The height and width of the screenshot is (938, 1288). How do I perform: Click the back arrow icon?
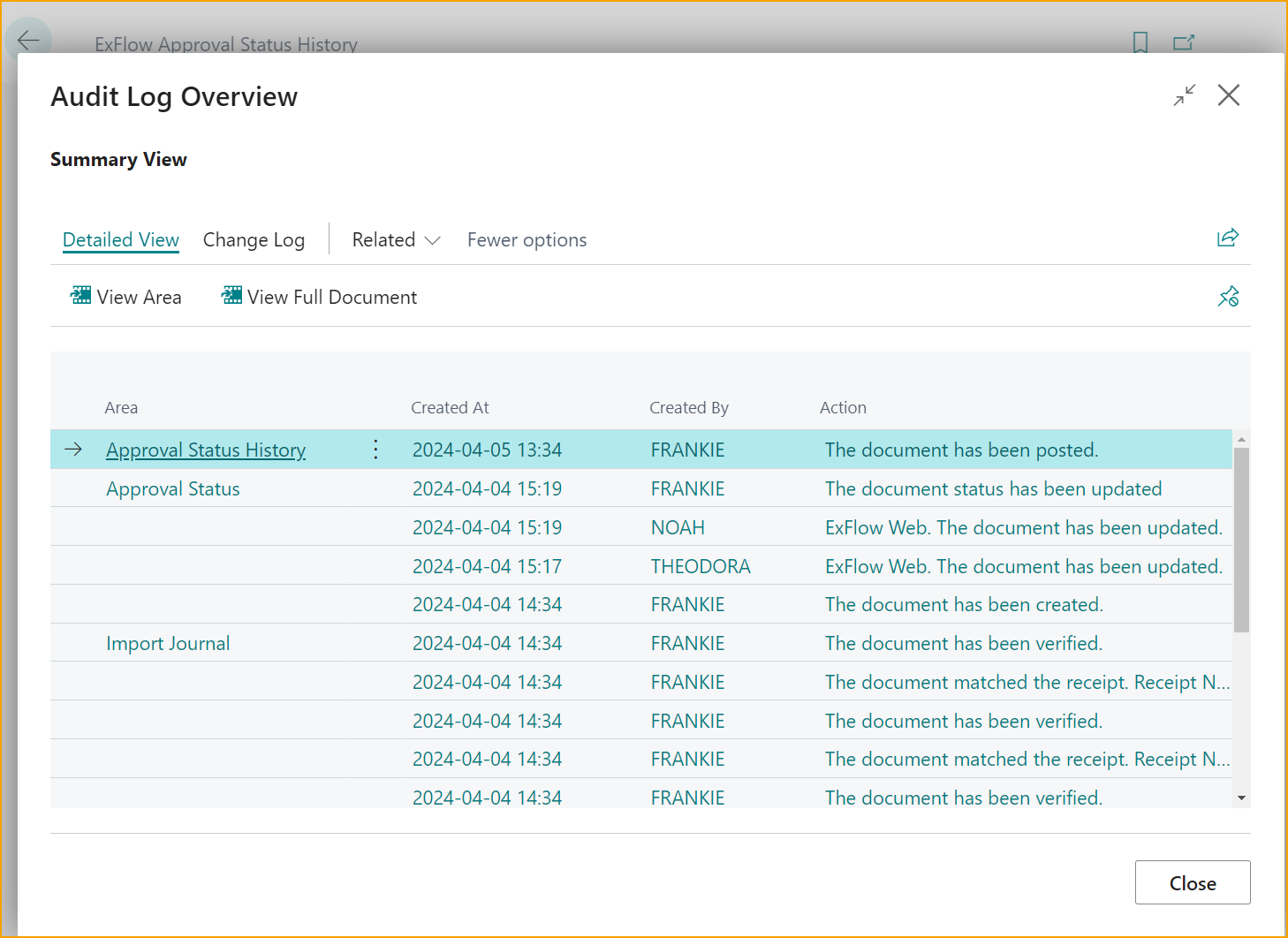(28, 40)
